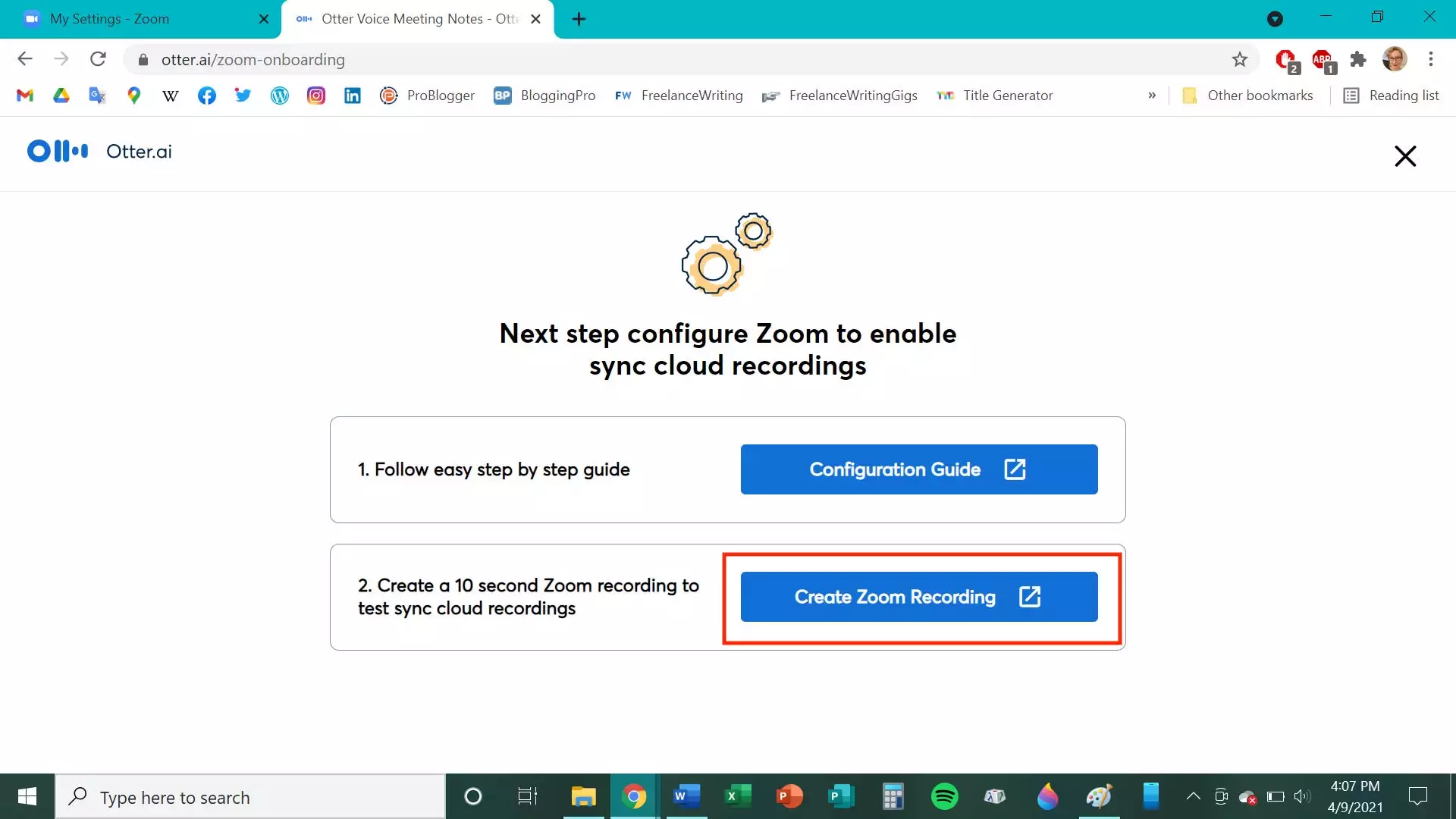Open the Paint palette app on taskbar
Viewport: 1456px width, 819px height.
[x=1099, y=796]
